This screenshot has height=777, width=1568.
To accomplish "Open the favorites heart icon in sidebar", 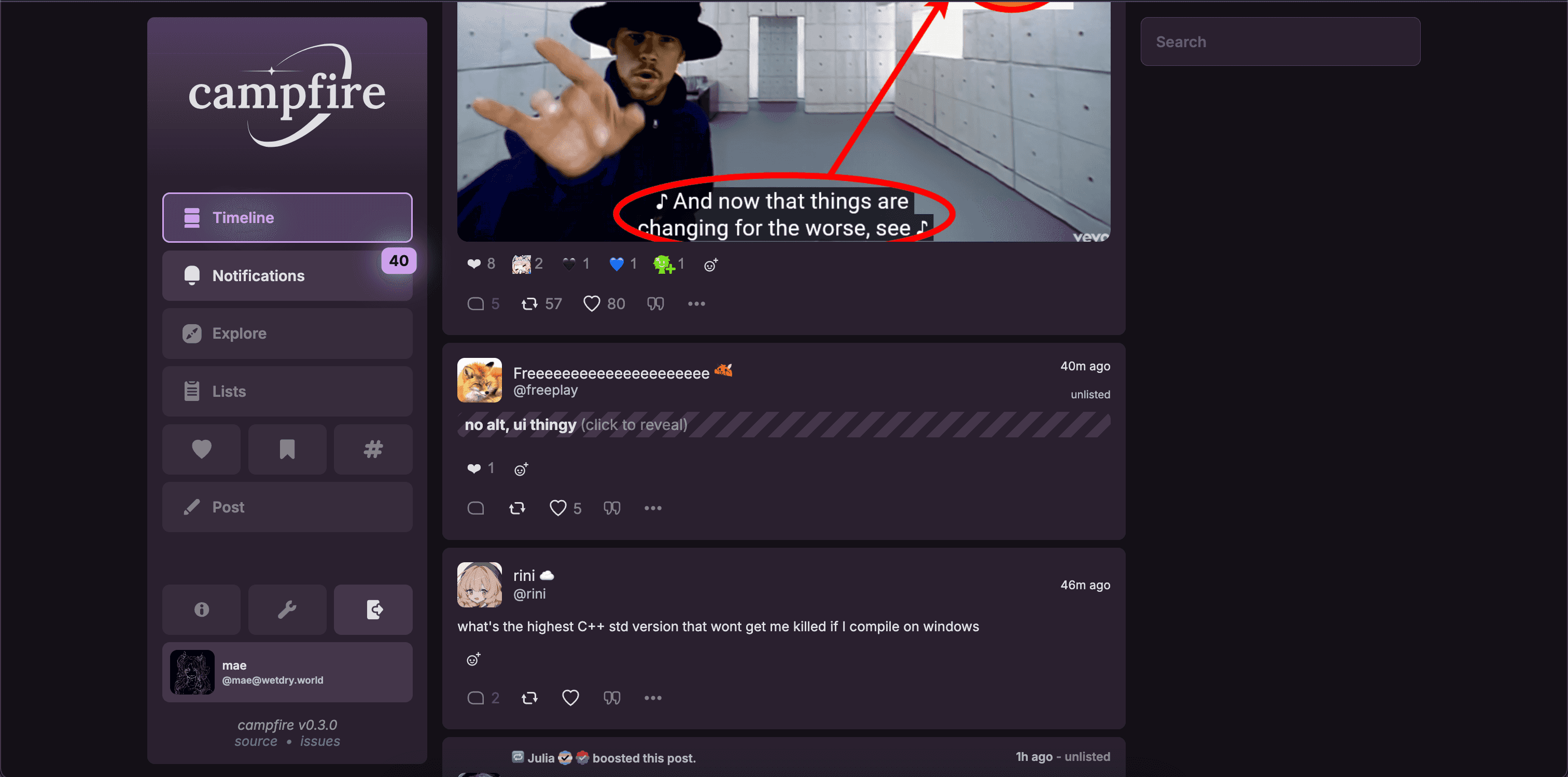I will click(x=202, y=449).
